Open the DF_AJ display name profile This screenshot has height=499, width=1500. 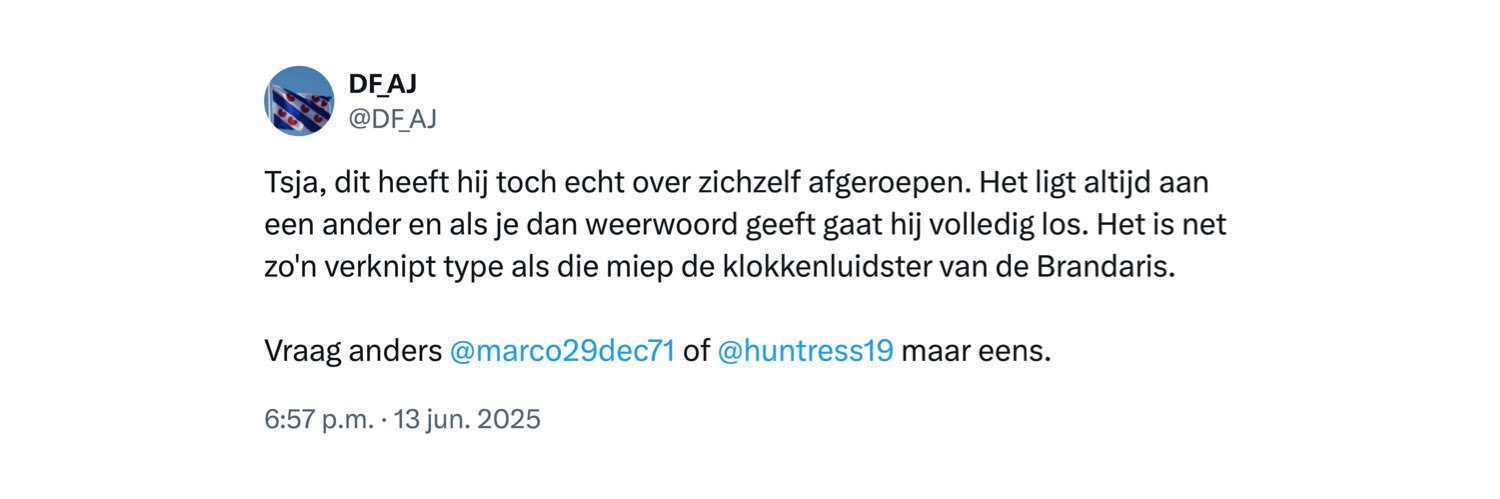pos(382,86)
